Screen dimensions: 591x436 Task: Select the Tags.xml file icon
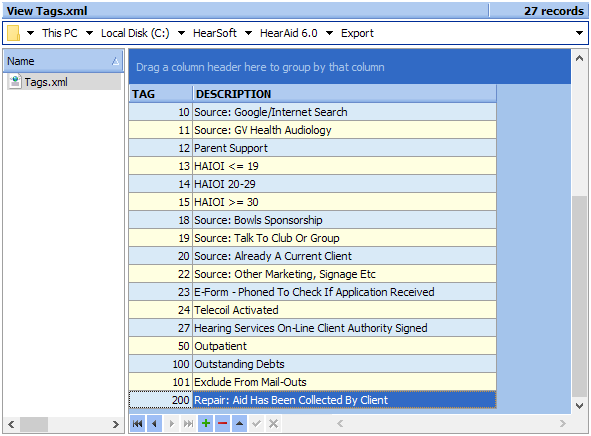click(x=15, y=81)
